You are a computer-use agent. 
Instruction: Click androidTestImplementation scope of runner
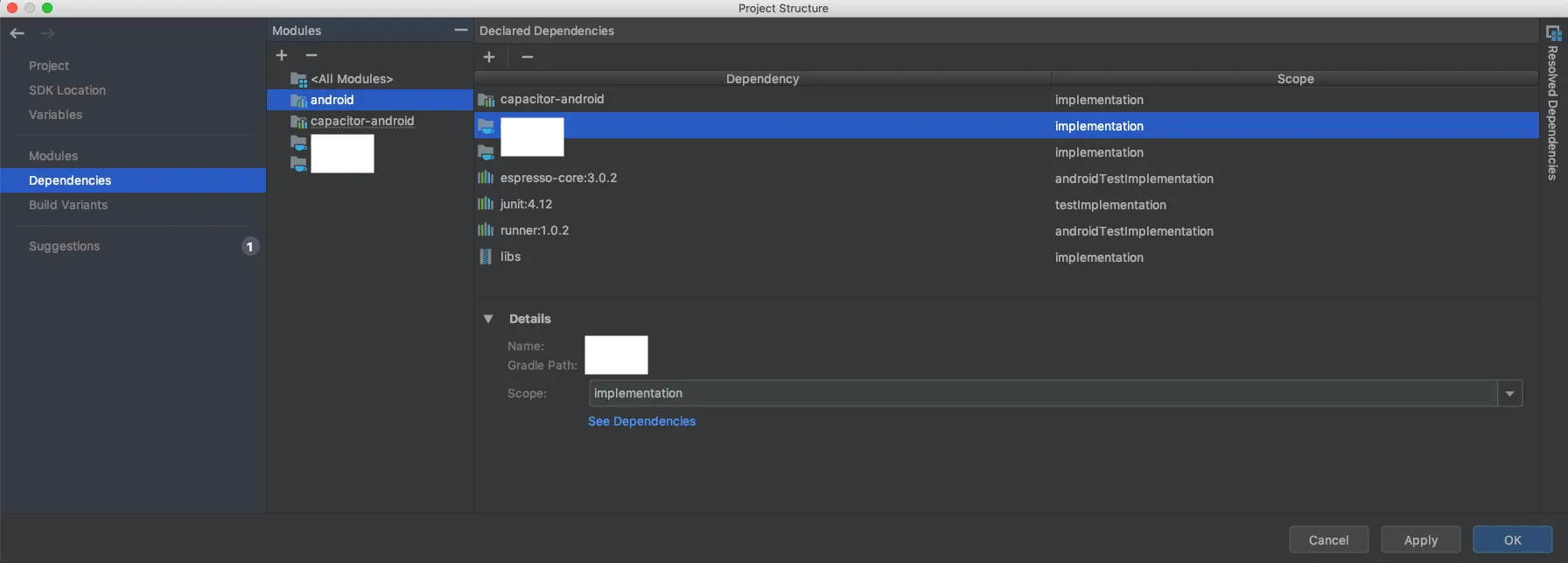1134,231
